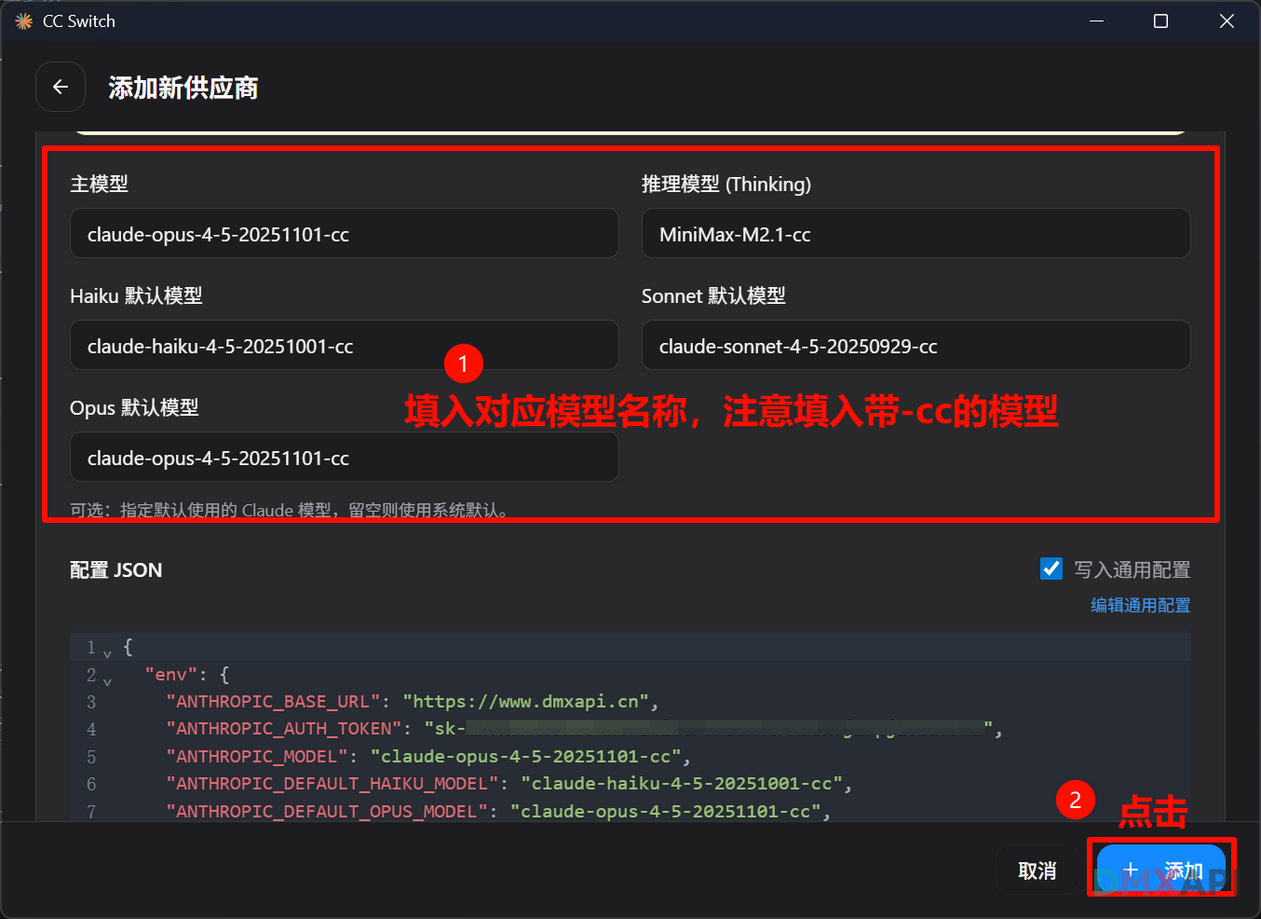Collapse the "env" block on line 2

(107, 679)
